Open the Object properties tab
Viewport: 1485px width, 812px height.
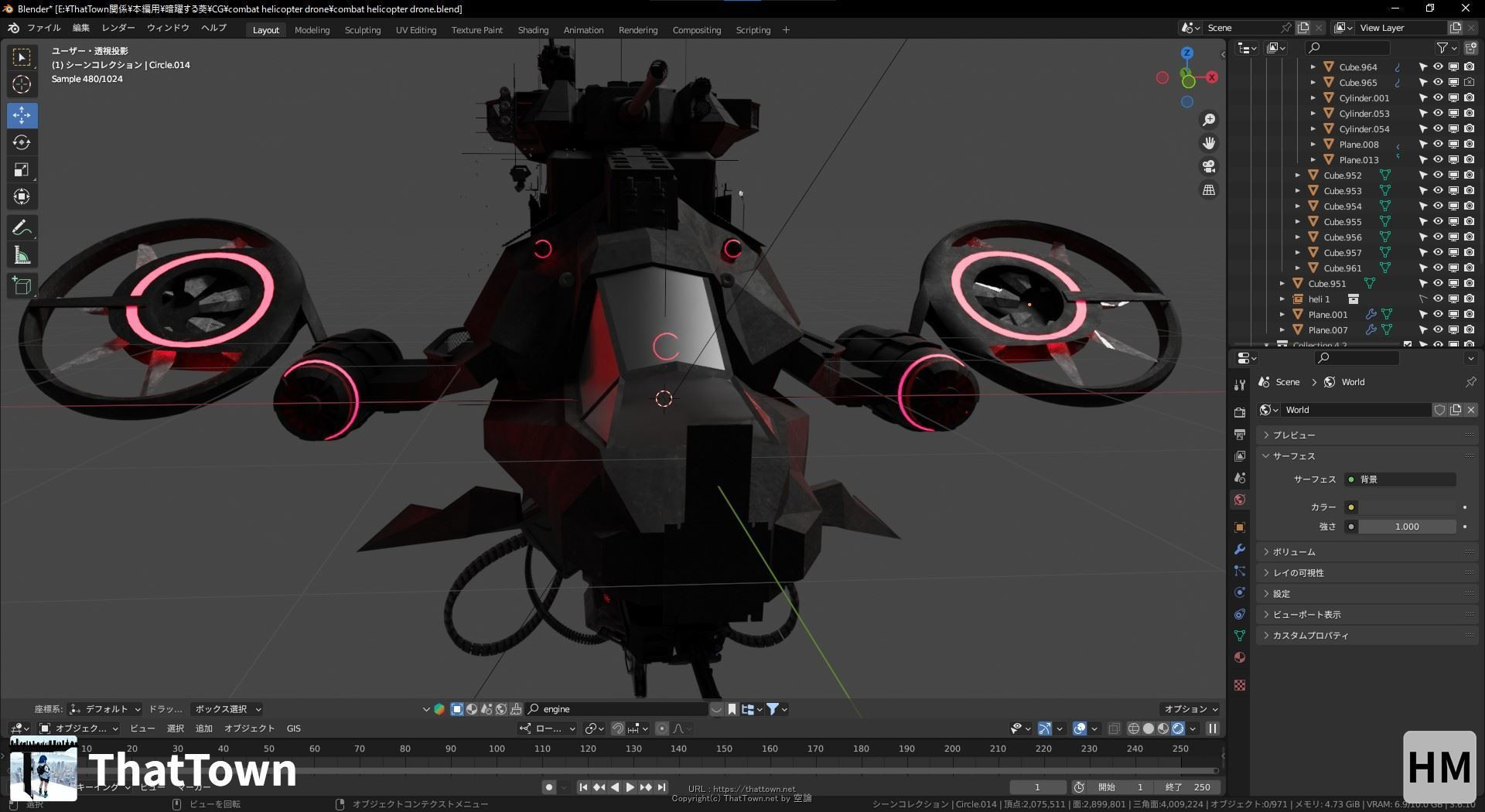point(1240,527)
